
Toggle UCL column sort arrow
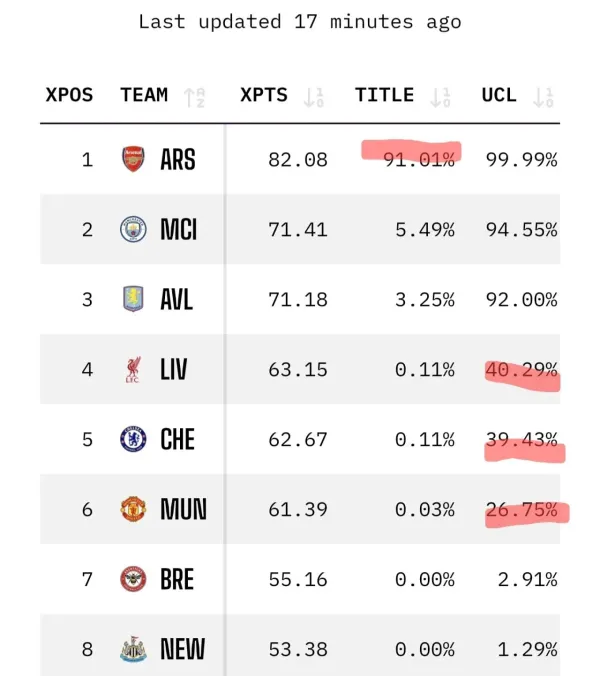(544, 98)
